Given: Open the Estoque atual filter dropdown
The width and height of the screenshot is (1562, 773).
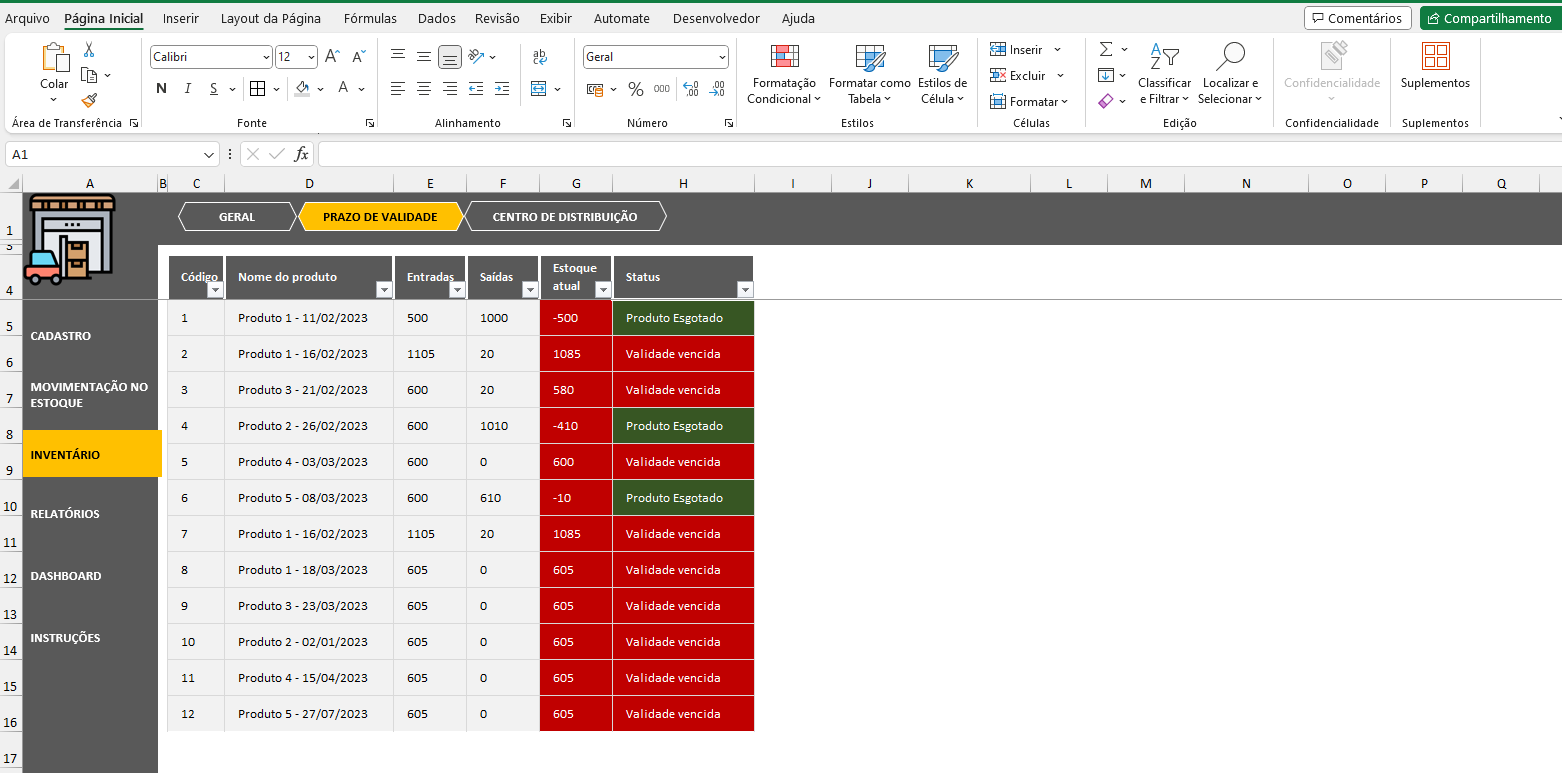Looking at the screenshot, I should pyautogui.click(x=602, y=290).
